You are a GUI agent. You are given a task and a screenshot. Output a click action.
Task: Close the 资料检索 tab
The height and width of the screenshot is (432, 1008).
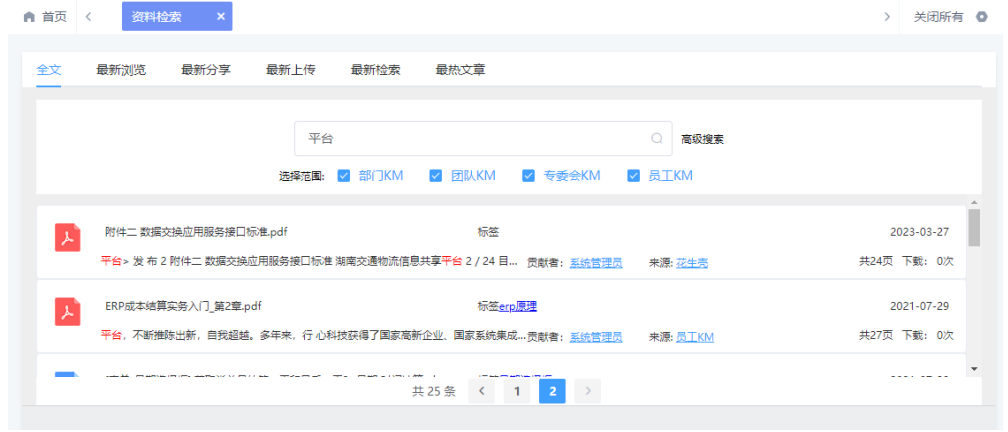coord(220,17)
